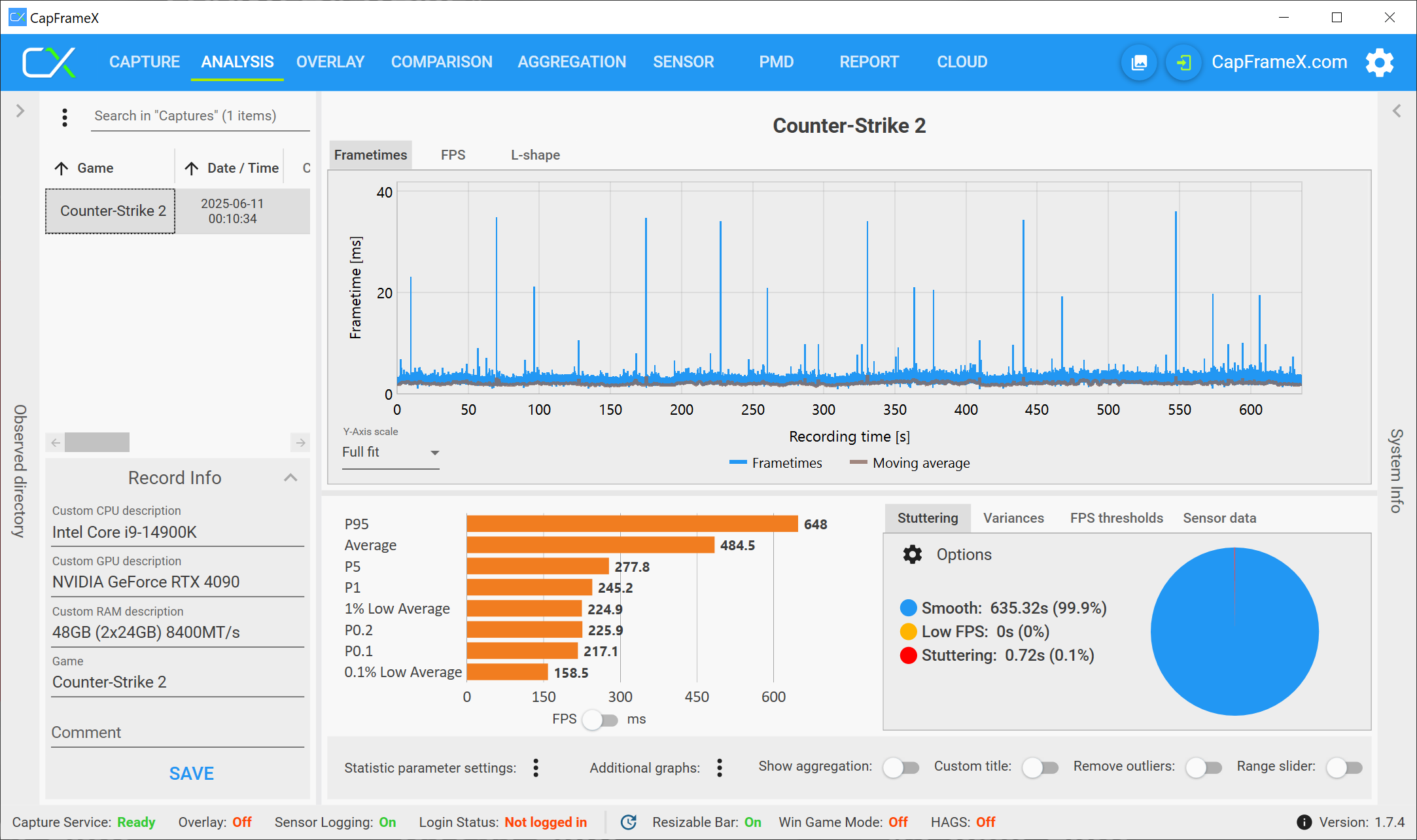Switch to FPS thresholds tab

tap(1117, 518)
